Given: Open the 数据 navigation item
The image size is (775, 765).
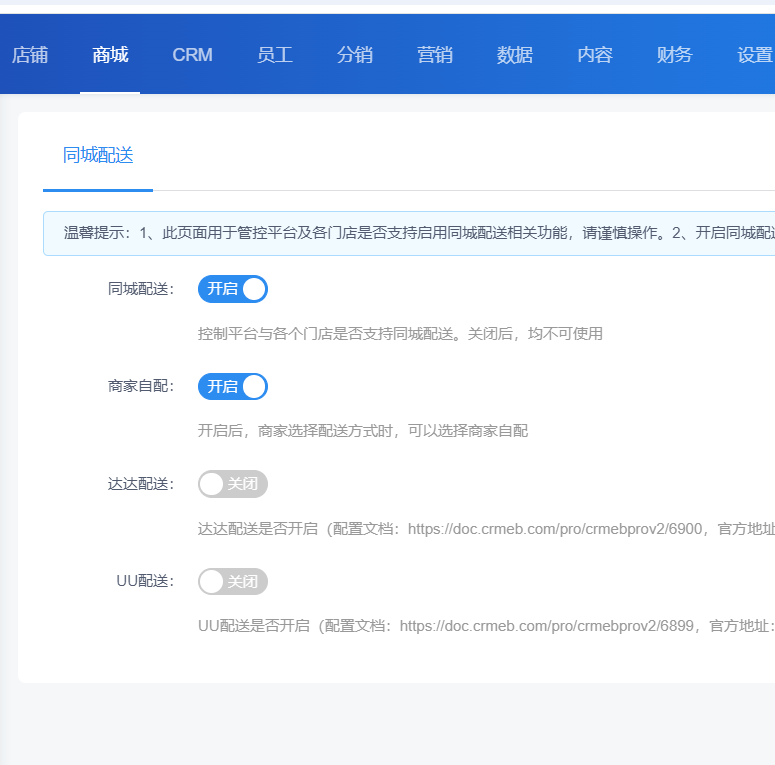Looking at the screenshot, I should 515,55.
